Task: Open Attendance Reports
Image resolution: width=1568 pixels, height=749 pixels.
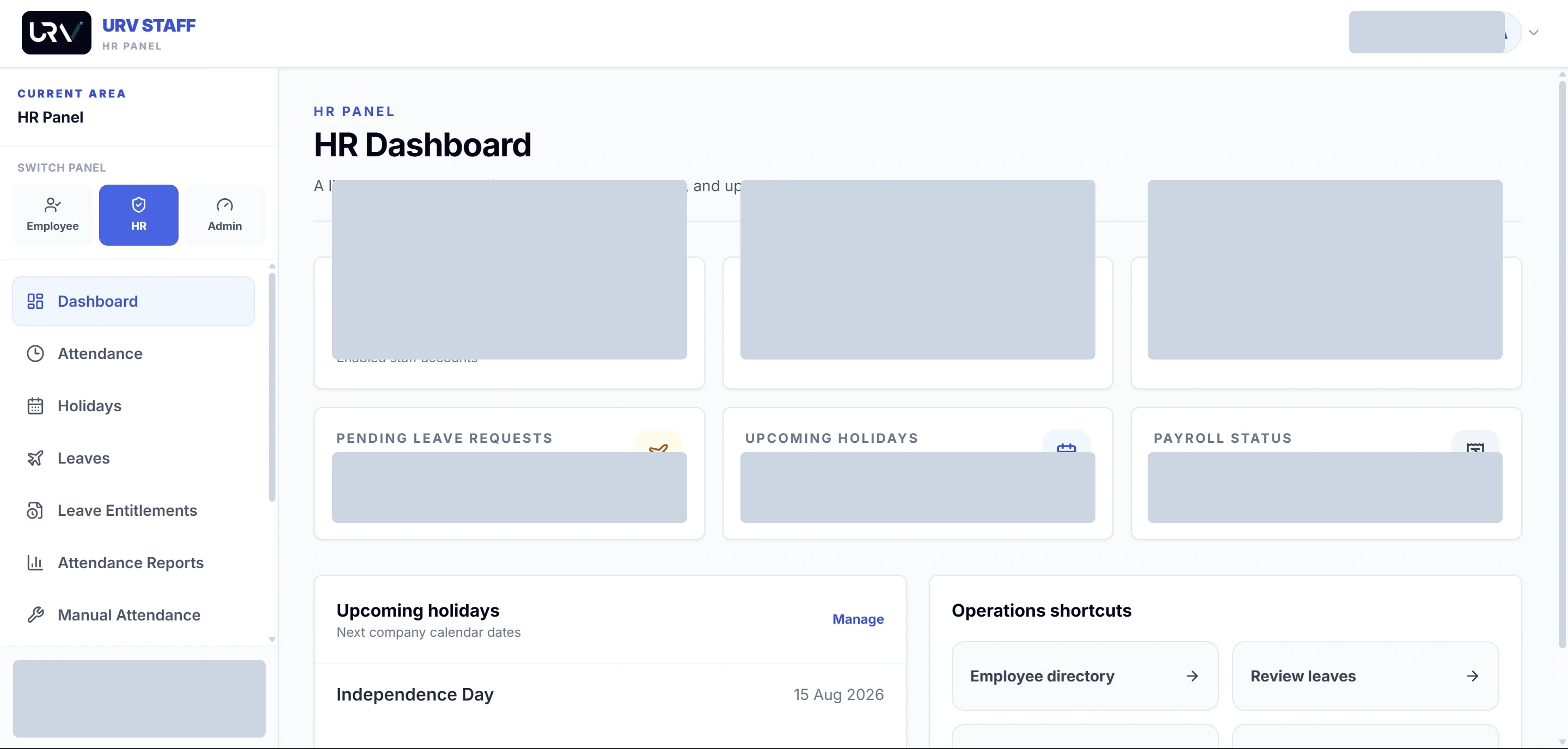Action: tap(133, 563)
